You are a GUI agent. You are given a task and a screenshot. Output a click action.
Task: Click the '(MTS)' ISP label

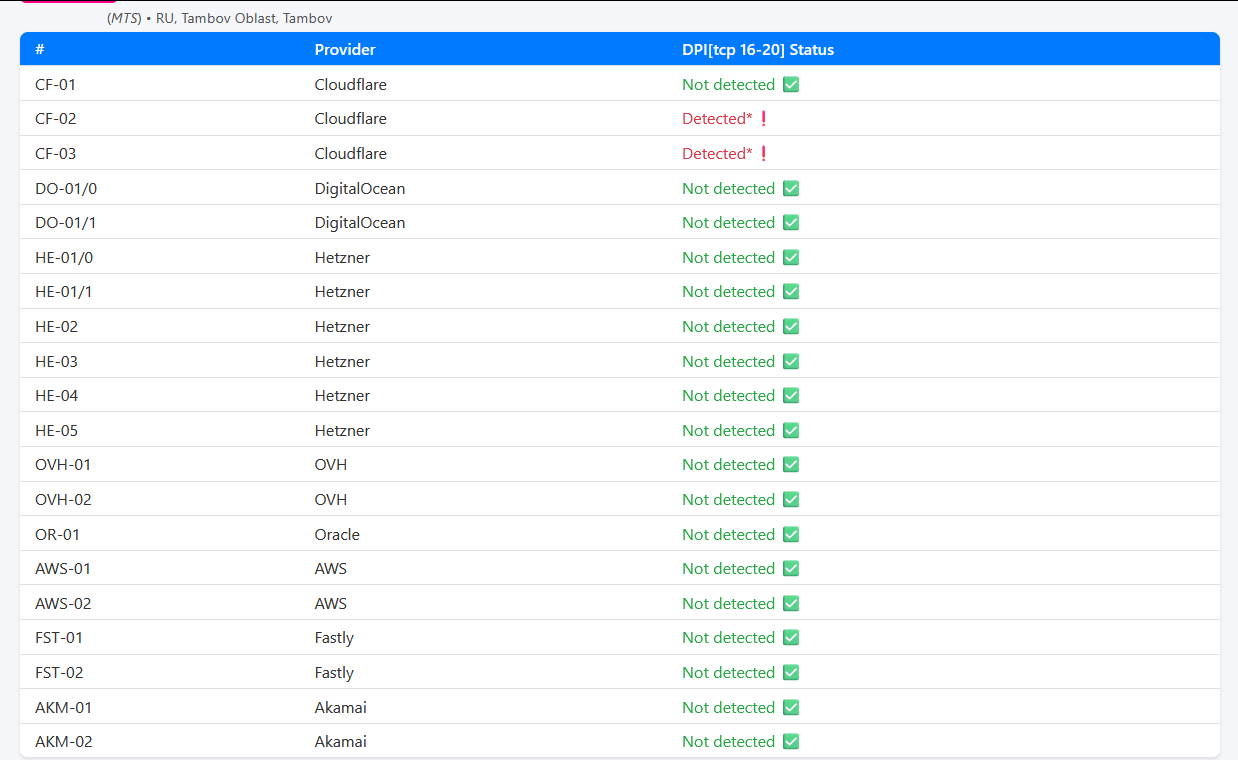click(124, 18)
